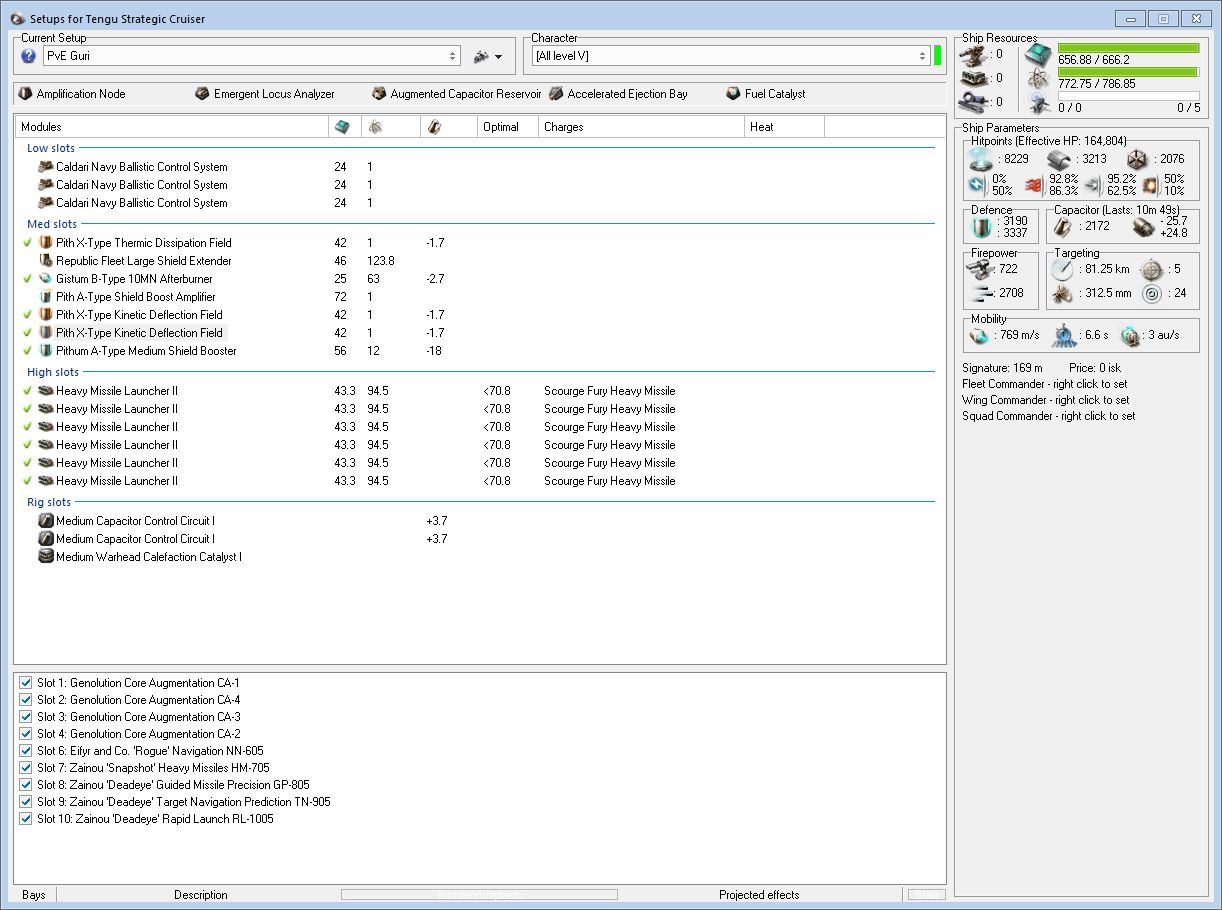Toggle Pithum A-Type Medium Shield Booster active
This screenshot has height=910, width=1222.
tap(28, 351)
